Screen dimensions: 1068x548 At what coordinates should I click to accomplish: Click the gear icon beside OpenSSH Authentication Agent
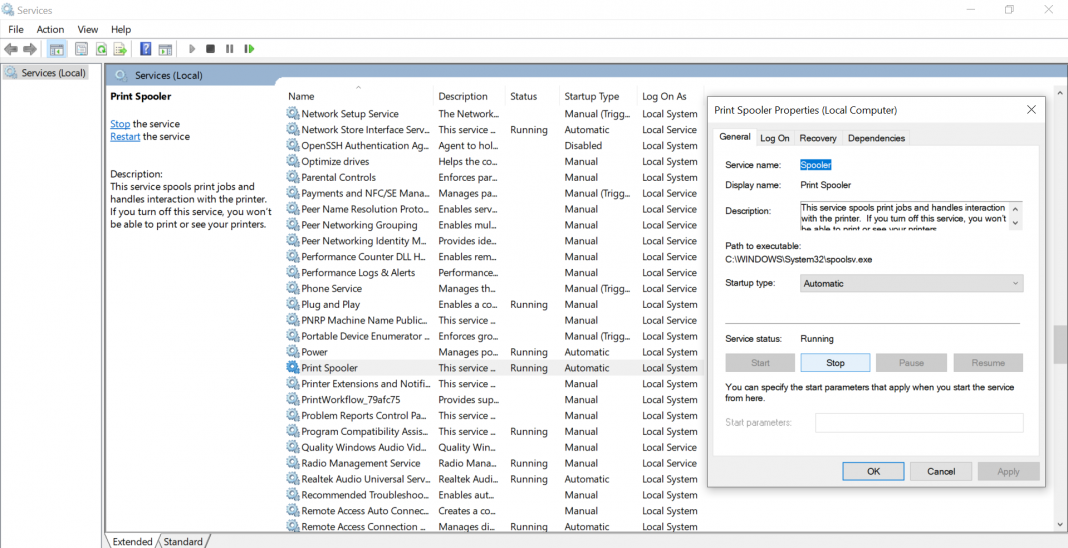coord(293,146)
